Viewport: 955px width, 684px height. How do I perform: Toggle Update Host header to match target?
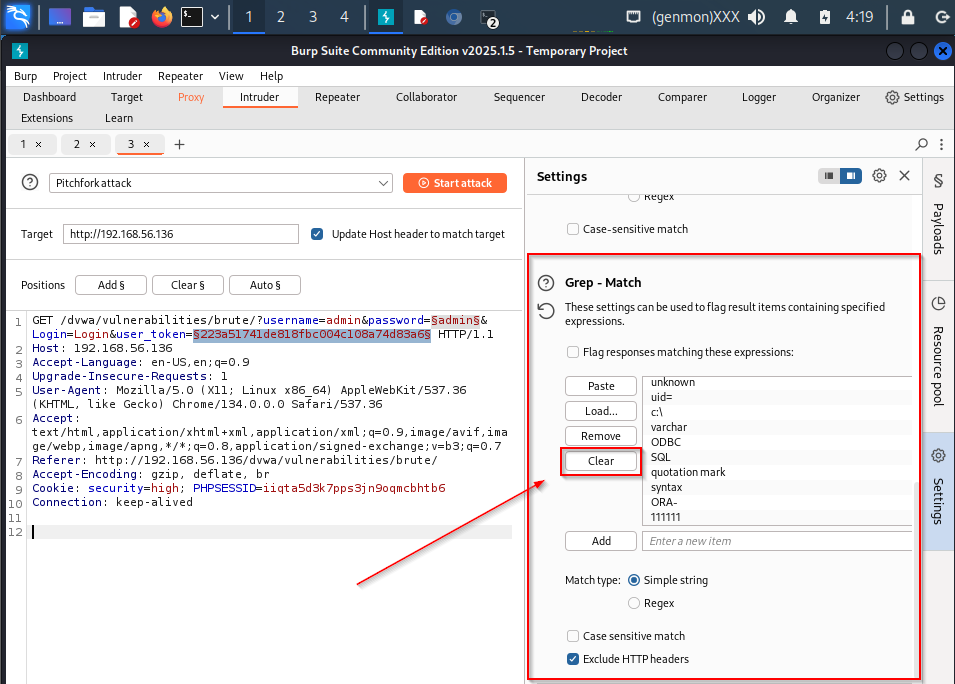[317, 234]
